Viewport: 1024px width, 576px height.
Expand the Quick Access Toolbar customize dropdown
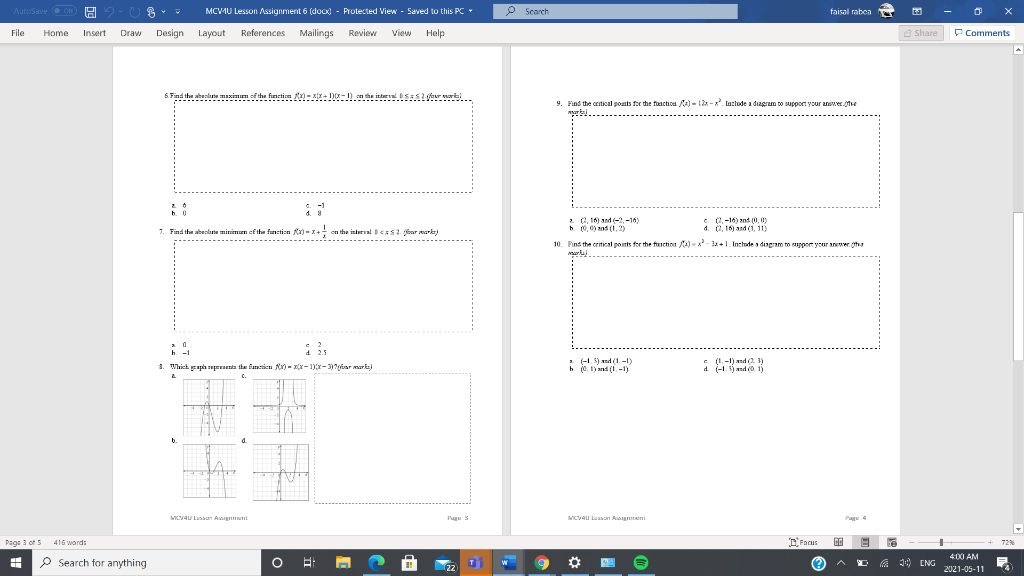[177, 11]
